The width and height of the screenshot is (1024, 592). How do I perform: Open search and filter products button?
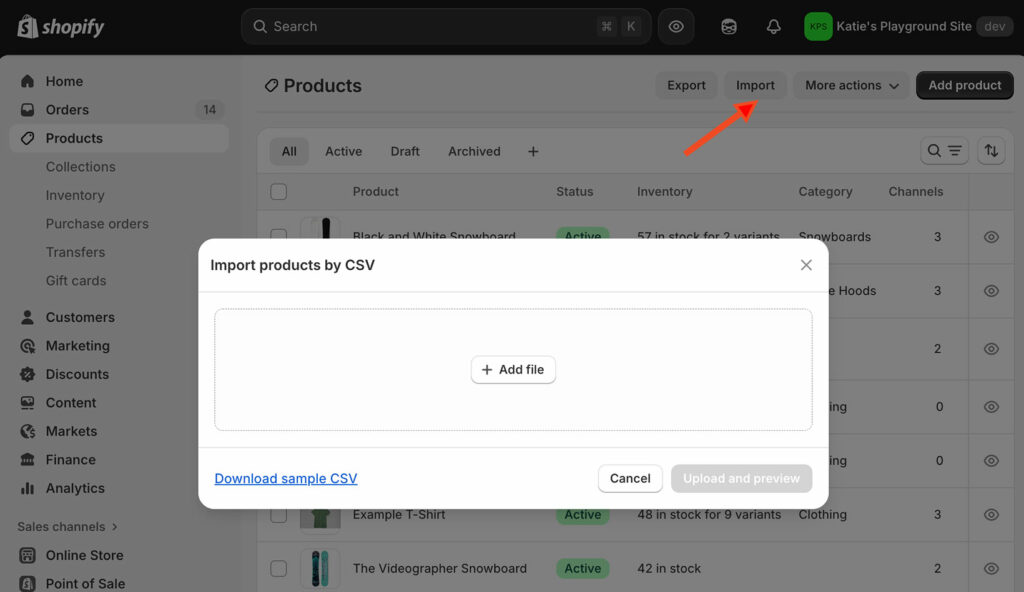(x=944, y=151)
